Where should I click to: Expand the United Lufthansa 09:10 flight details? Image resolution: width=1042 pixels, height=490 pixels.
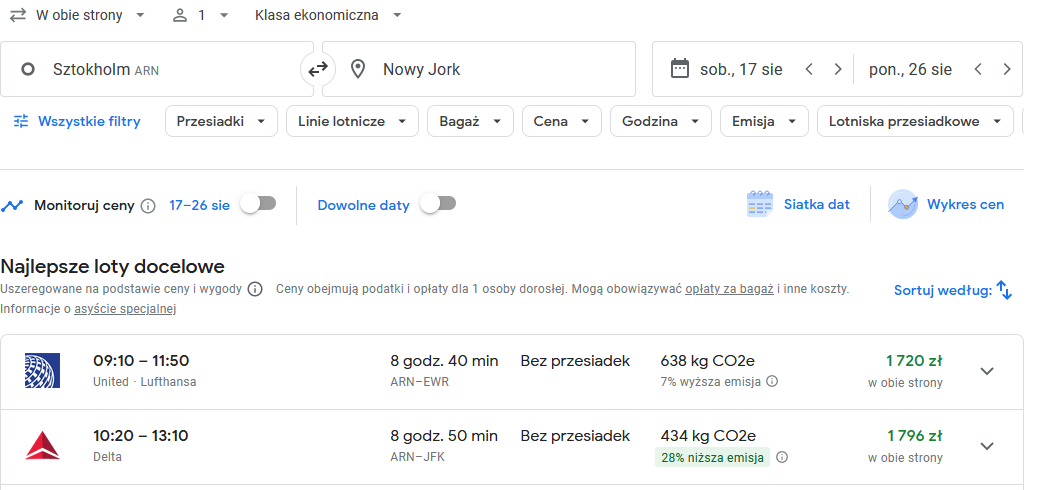987,371
